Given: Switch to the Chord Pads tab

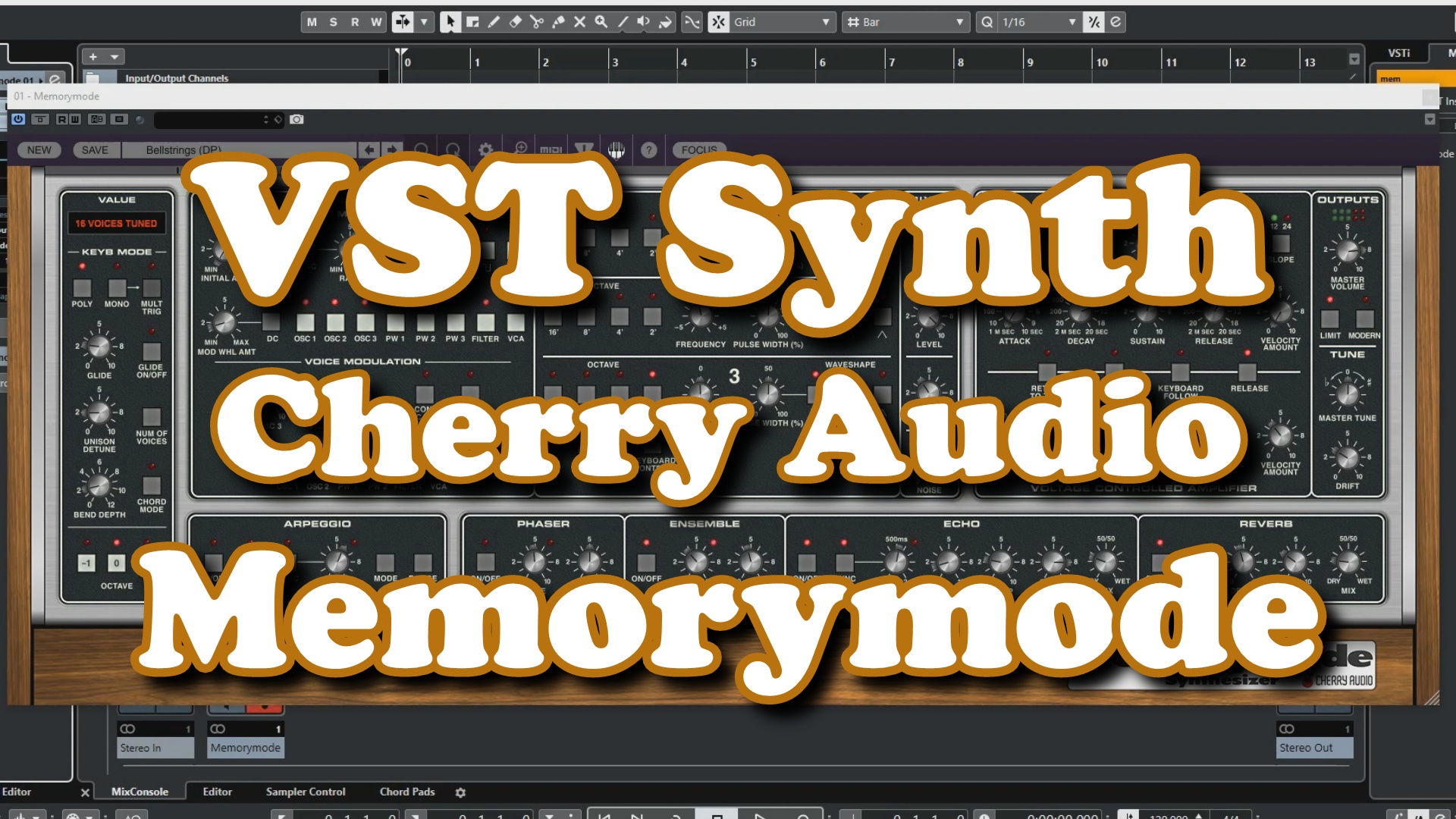Looking at the screenshot, I should coord(407,792).
